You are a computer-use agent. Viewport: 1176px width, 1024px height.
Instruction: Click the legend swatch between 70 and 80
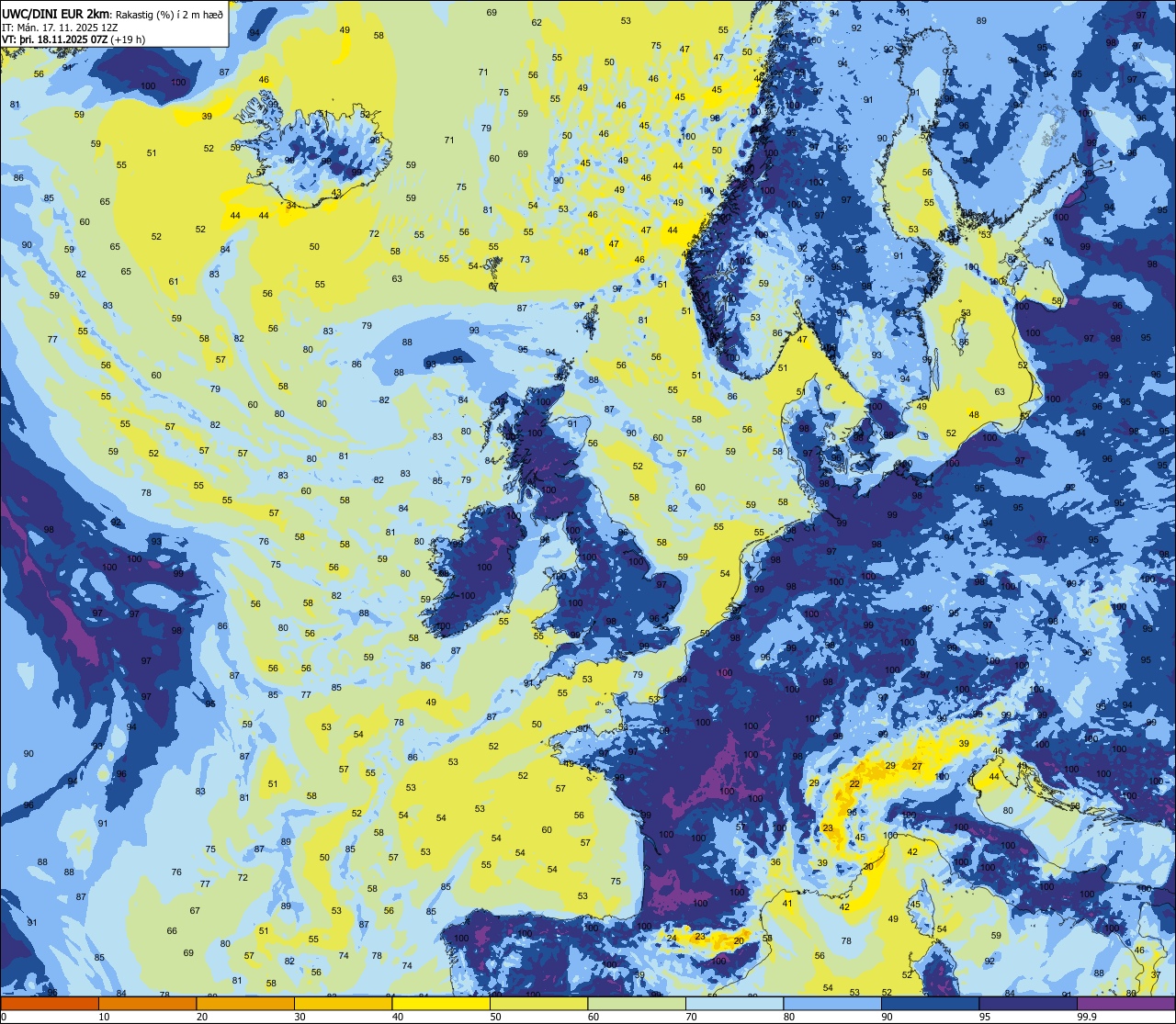pos(734,1003)
